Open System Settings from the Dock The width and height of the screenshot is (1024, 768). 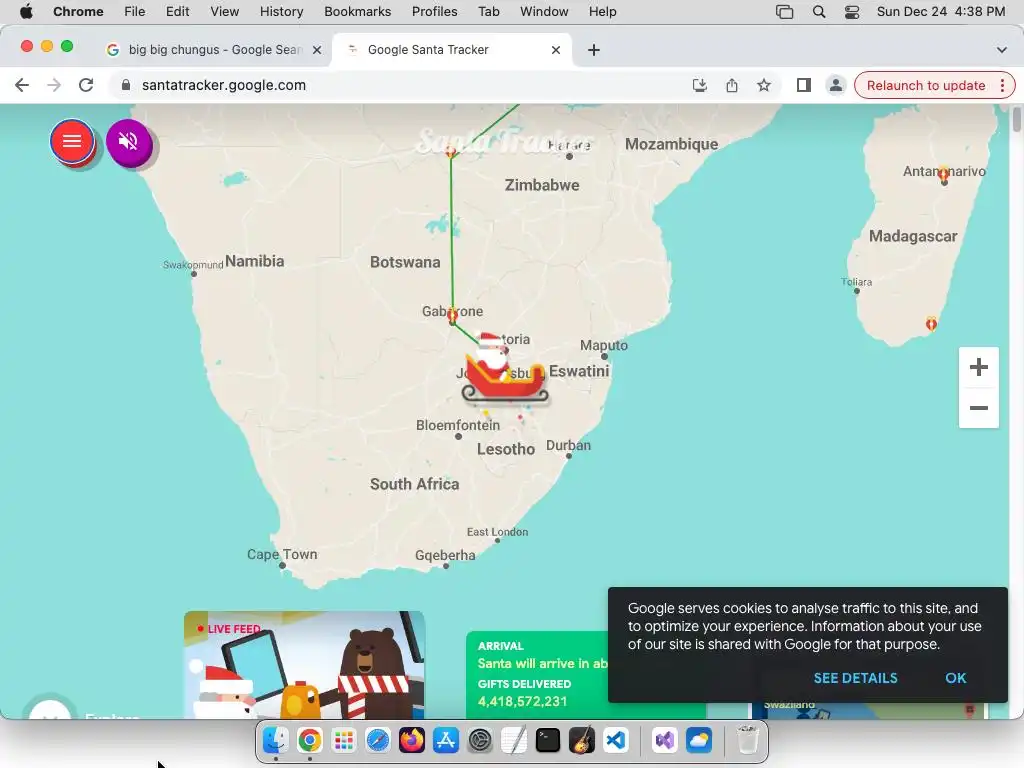point(480,740)
